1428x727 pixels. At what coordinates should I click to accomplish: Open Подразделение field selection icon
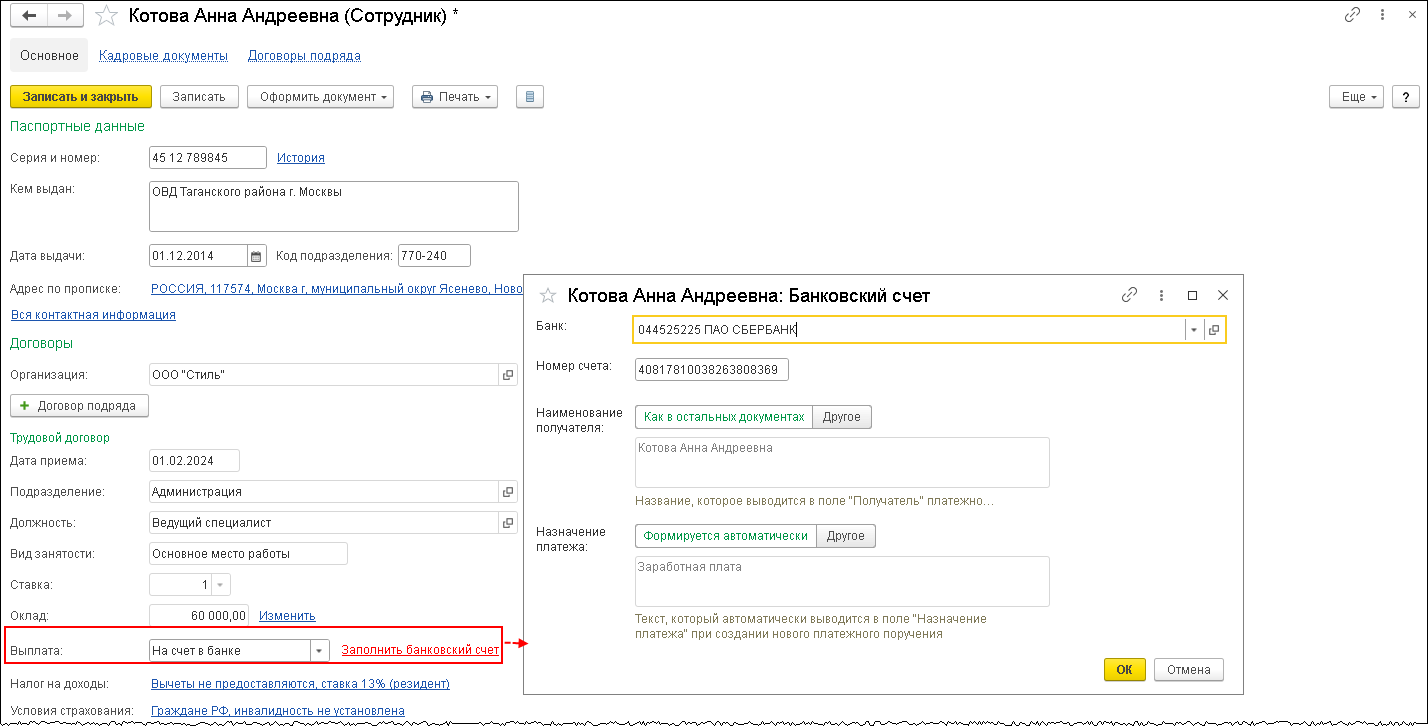coord(508,492)
